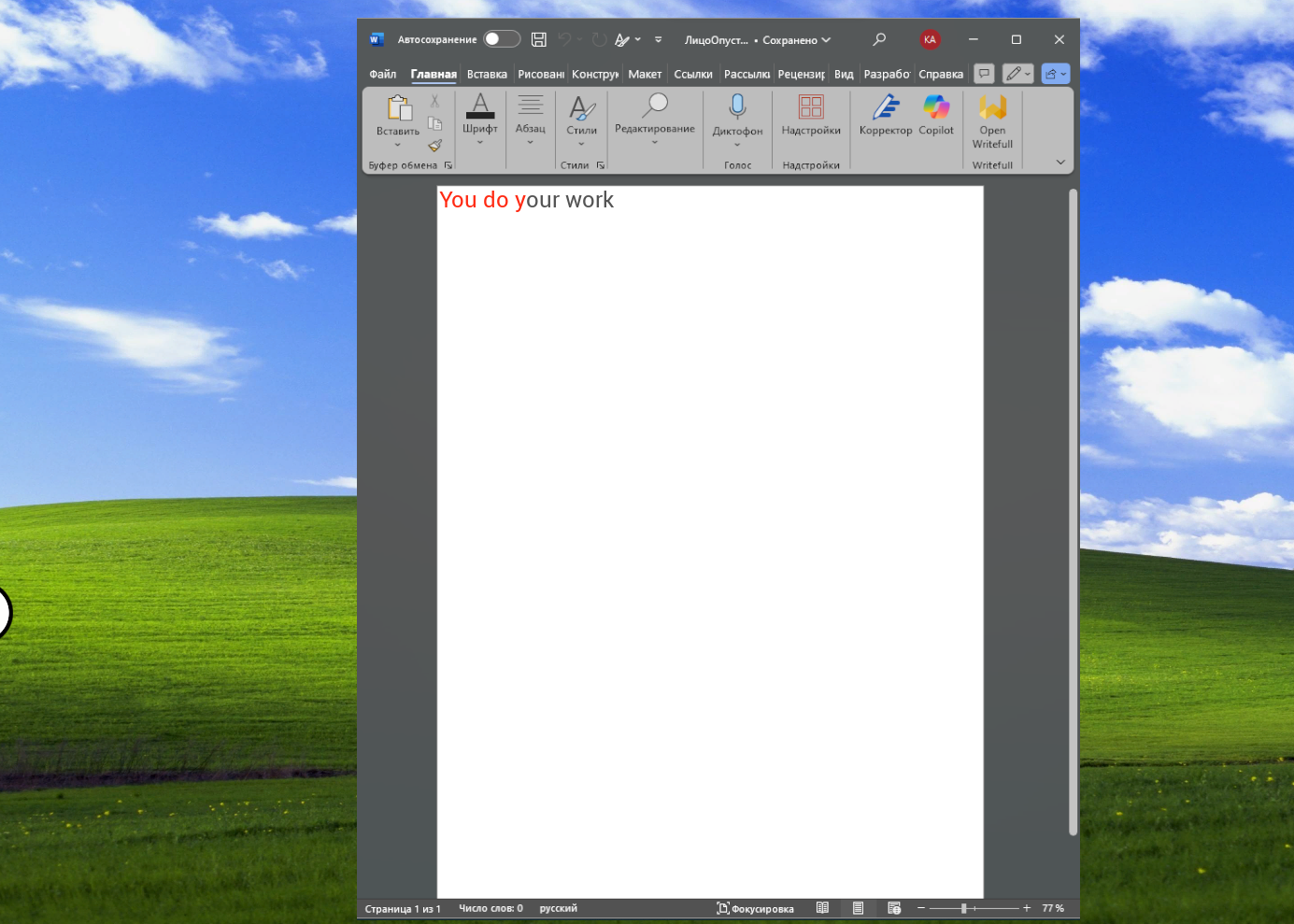This screenshot has width=1294, height=924.
Task: Click the zoom slider handle in the status bar
Action: tap(963, 908)
